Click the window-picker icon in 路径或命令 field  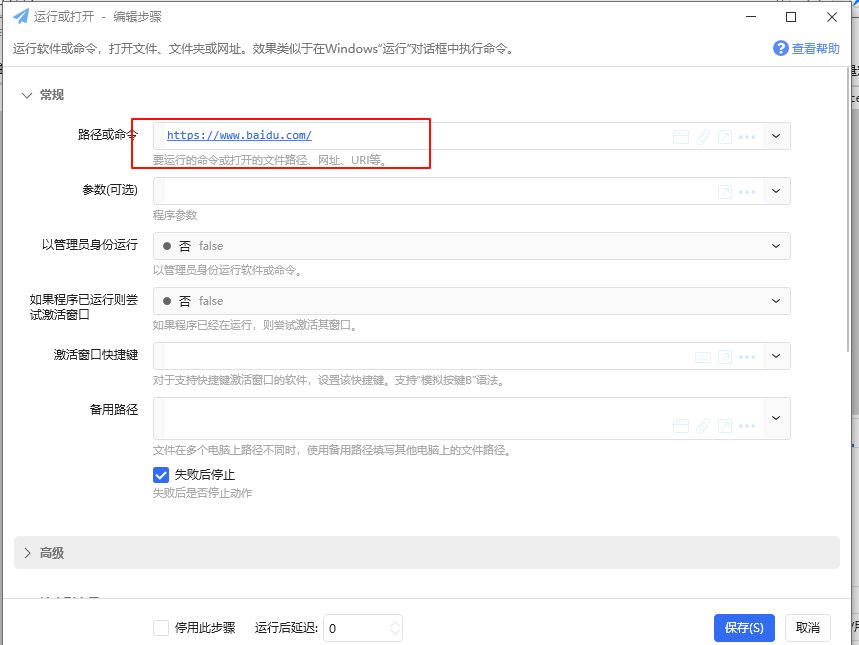680,136
